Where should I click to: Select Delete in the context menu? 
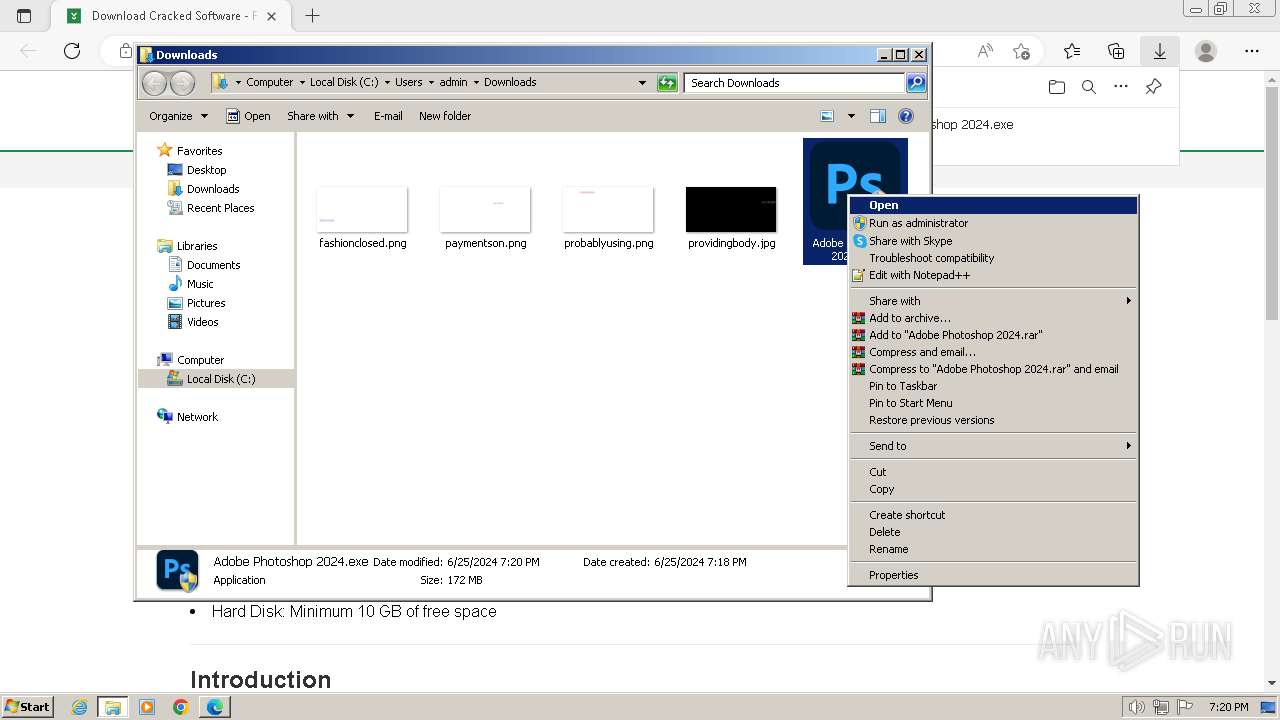(x=993, y=532)
